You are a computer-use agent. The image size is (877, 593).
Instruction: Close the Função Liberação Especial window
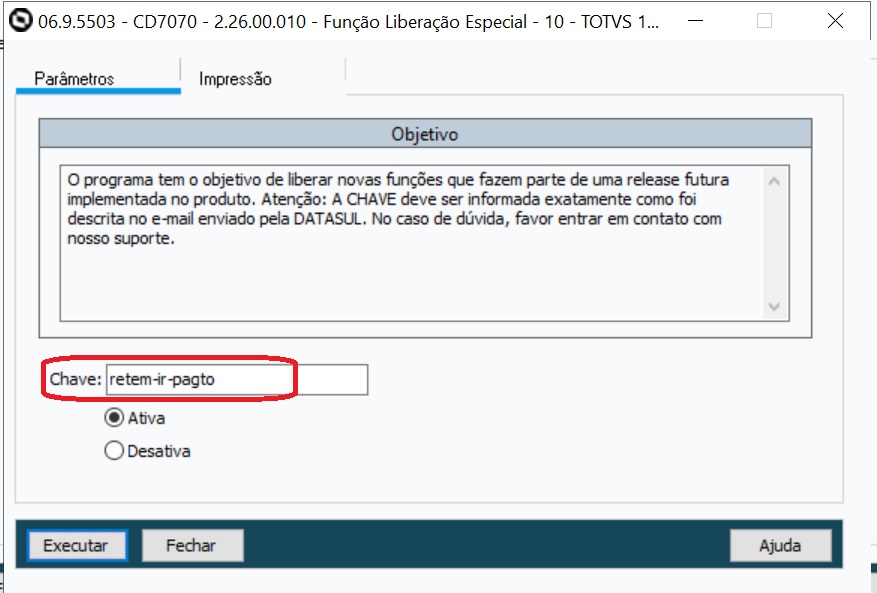tap(835, 21)
